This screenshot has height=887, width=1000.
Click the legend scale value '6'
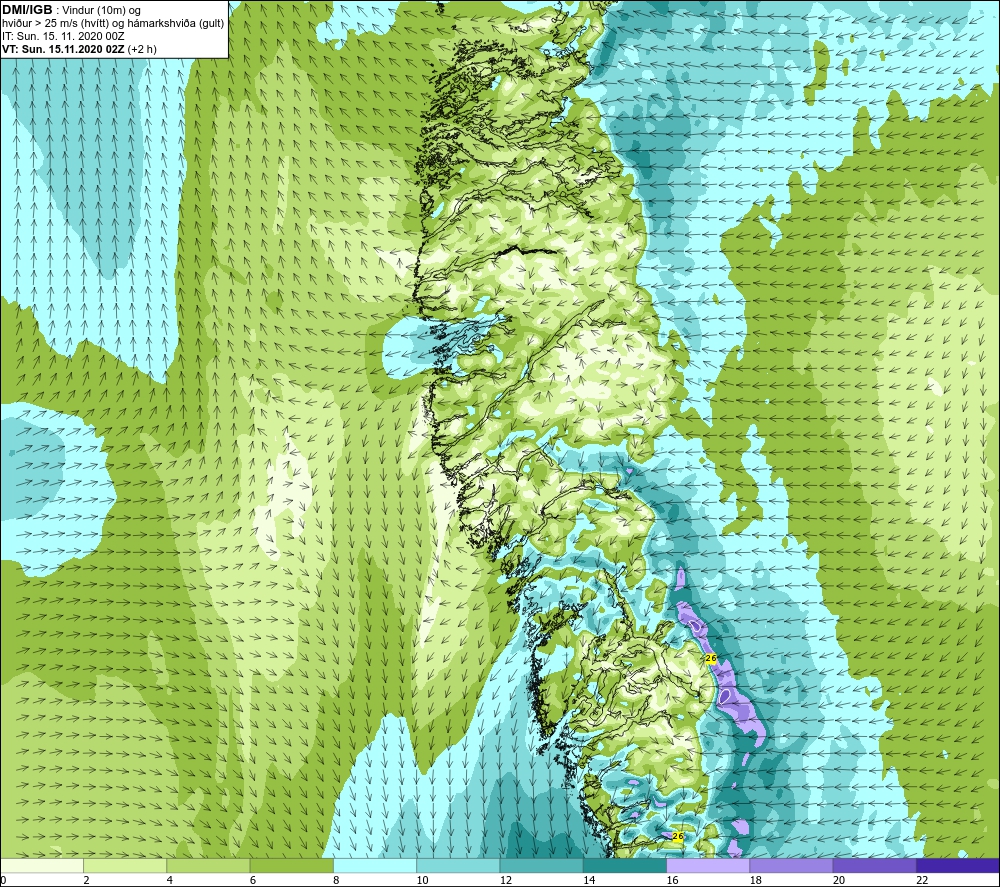point(253,881)
